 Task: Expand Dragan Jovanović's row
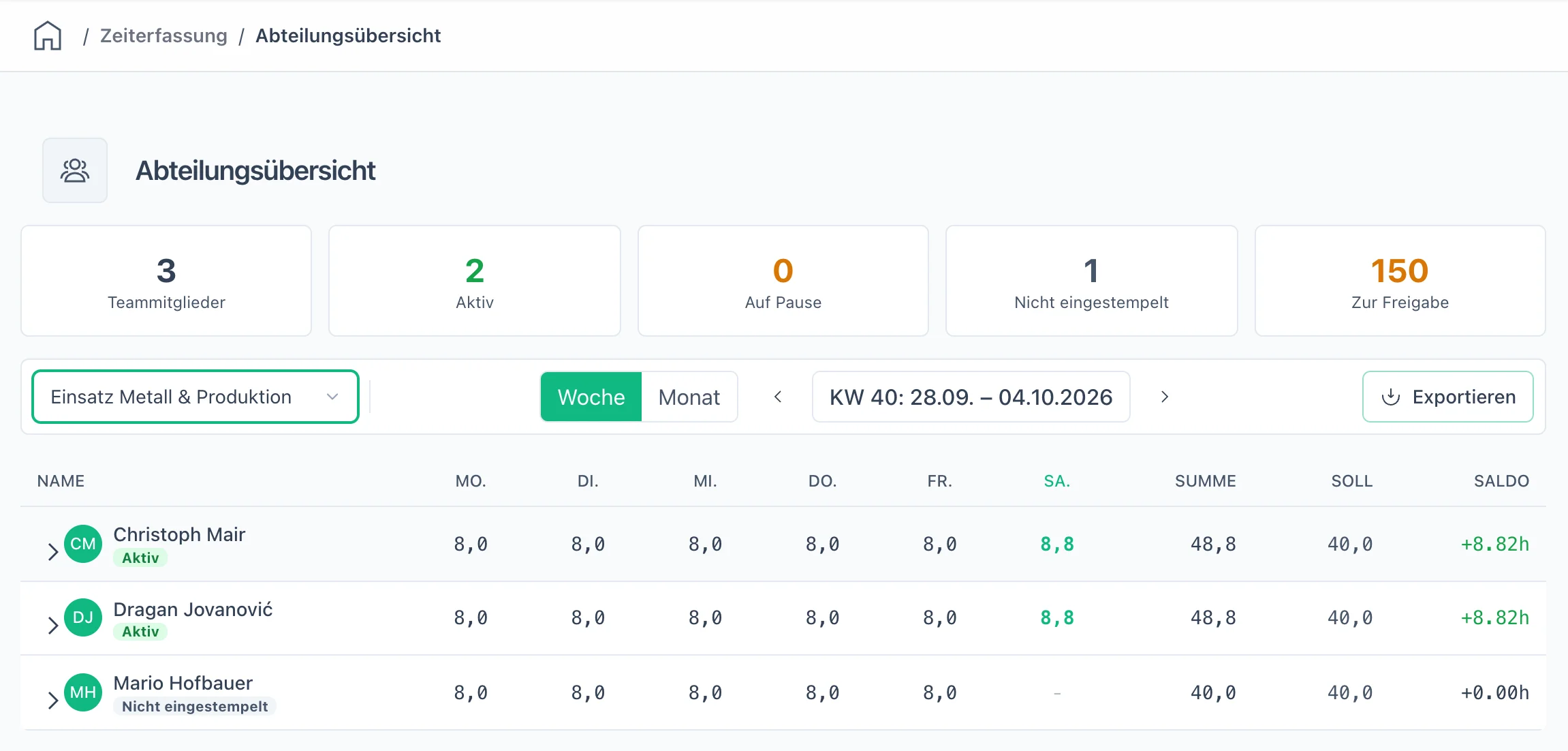click(52, 625)
